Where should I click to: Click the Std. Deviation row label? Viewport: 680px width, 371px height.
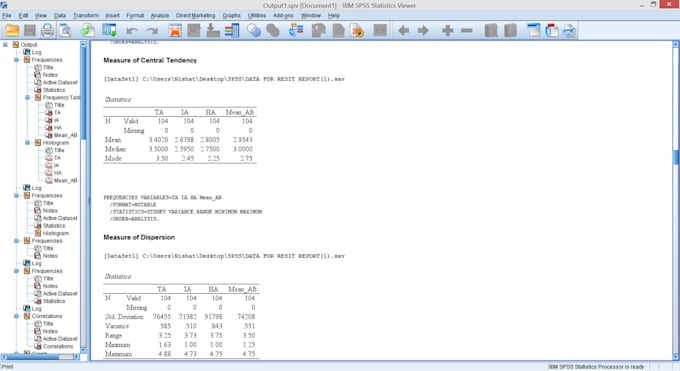[x=124, y=317]
